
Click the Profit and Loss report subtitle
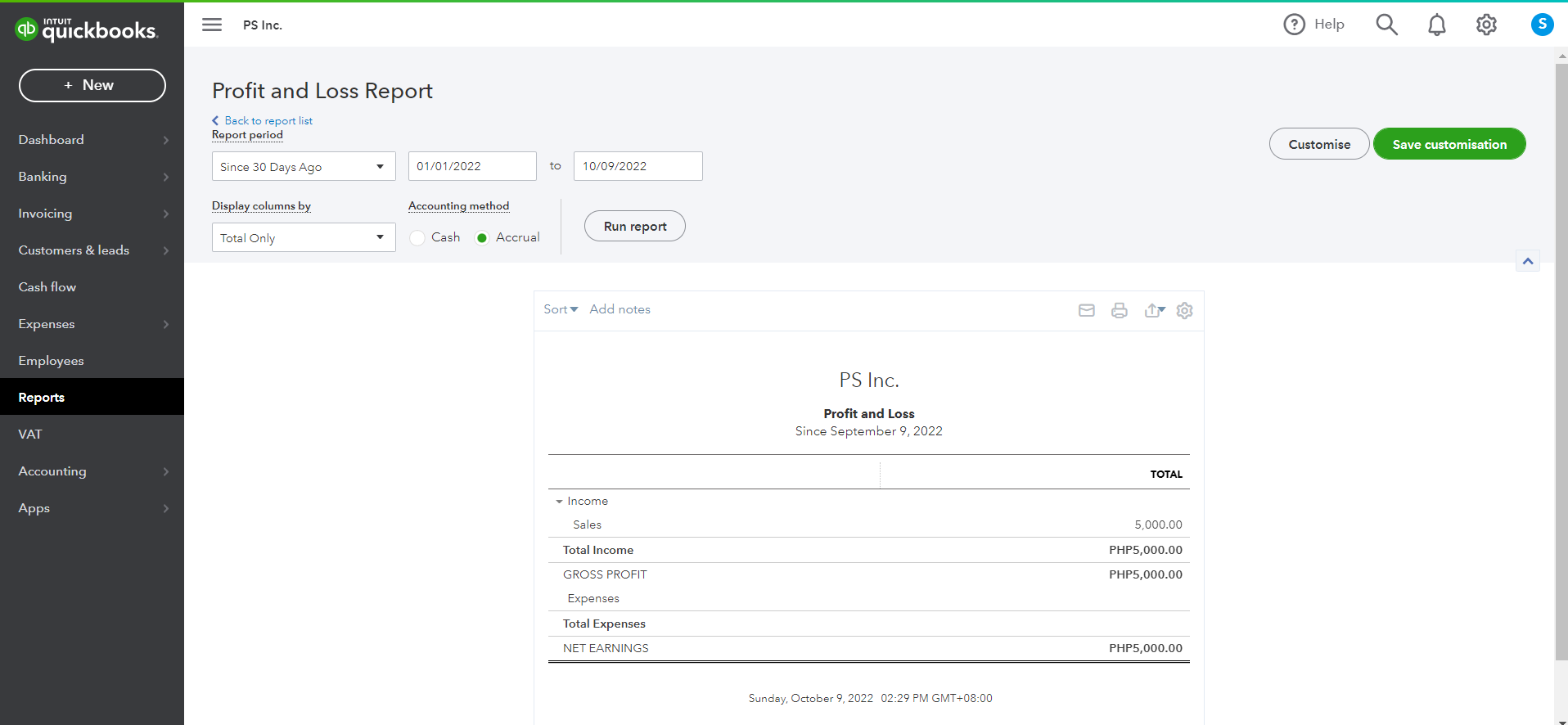pyautogui.click(x=869, y=414)
